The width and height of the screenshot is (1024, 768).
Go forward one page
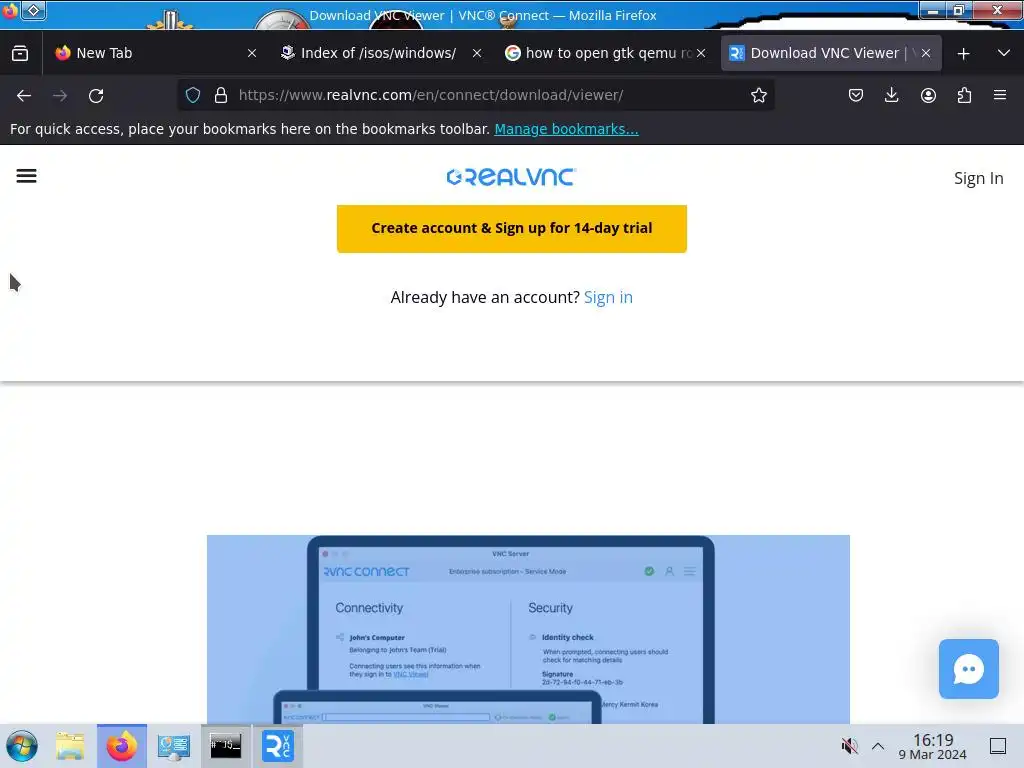60,95
